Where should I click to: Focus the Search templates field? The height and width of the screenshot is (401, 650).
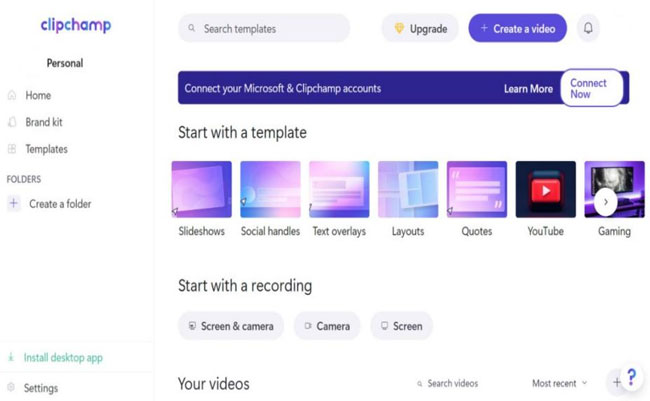264,28
